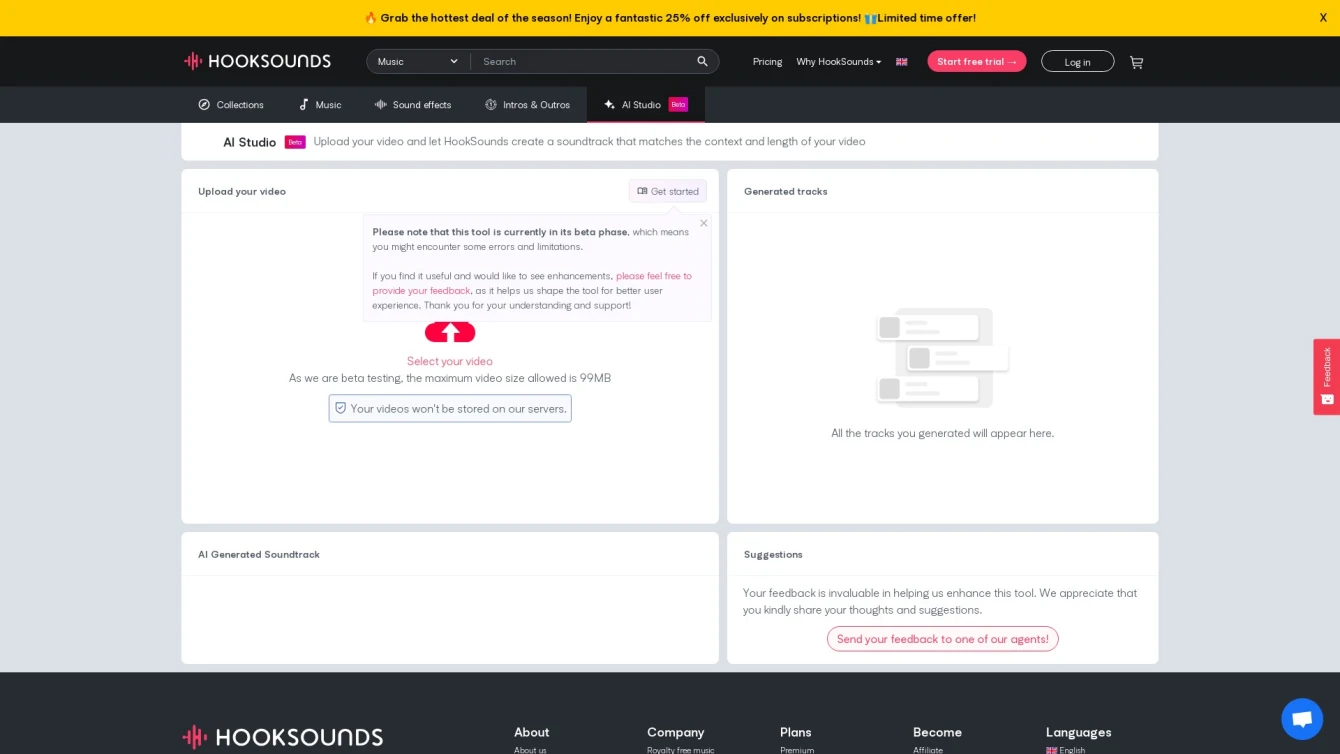Close the beta phase notice popup
Image resolution: width=1340 pixels, height=754 pixels.
(703, 223)
